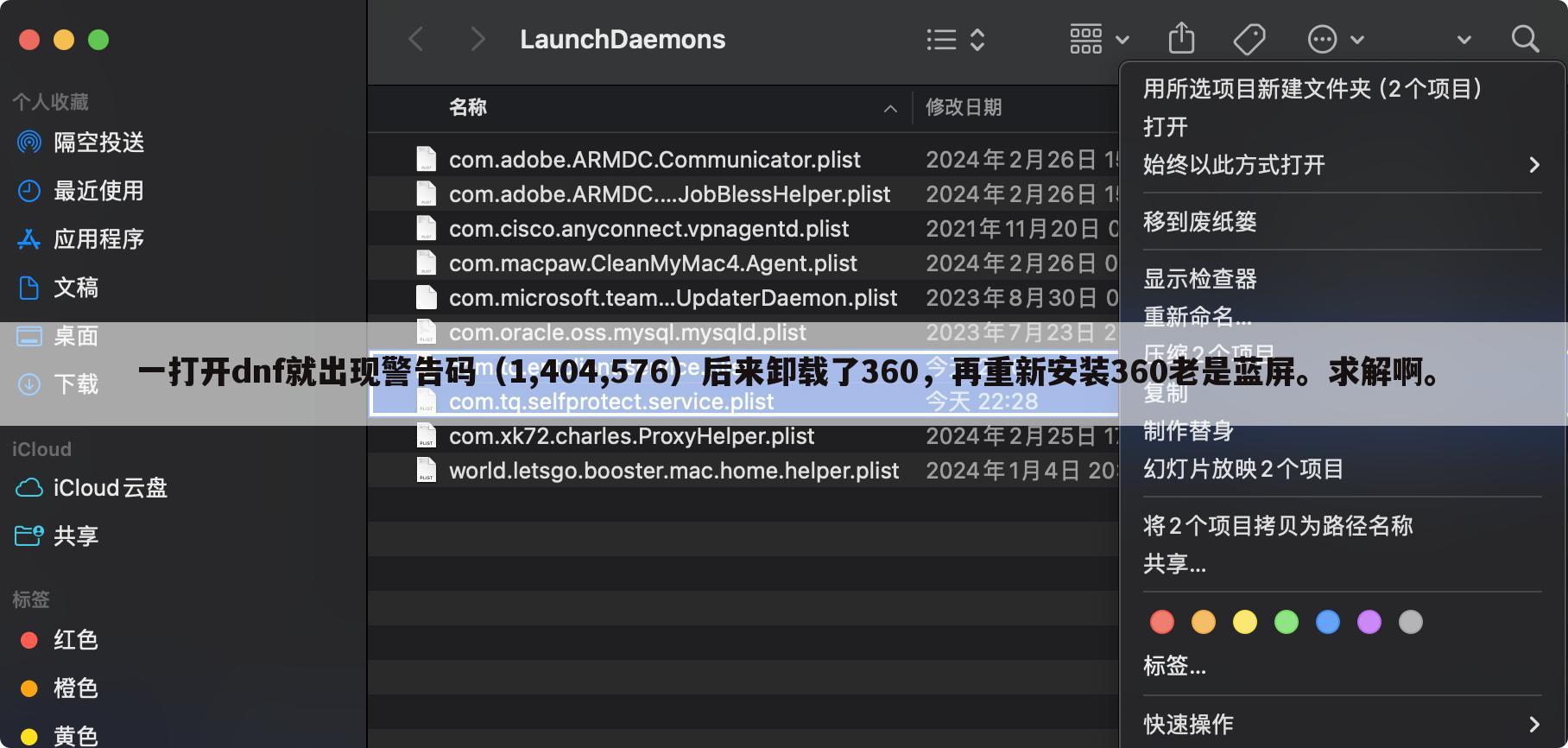The height and width of the screenshot is (748, 1568).
Task: Choose 移到废纸篓 in context menu
Action: coord(1200,222)
